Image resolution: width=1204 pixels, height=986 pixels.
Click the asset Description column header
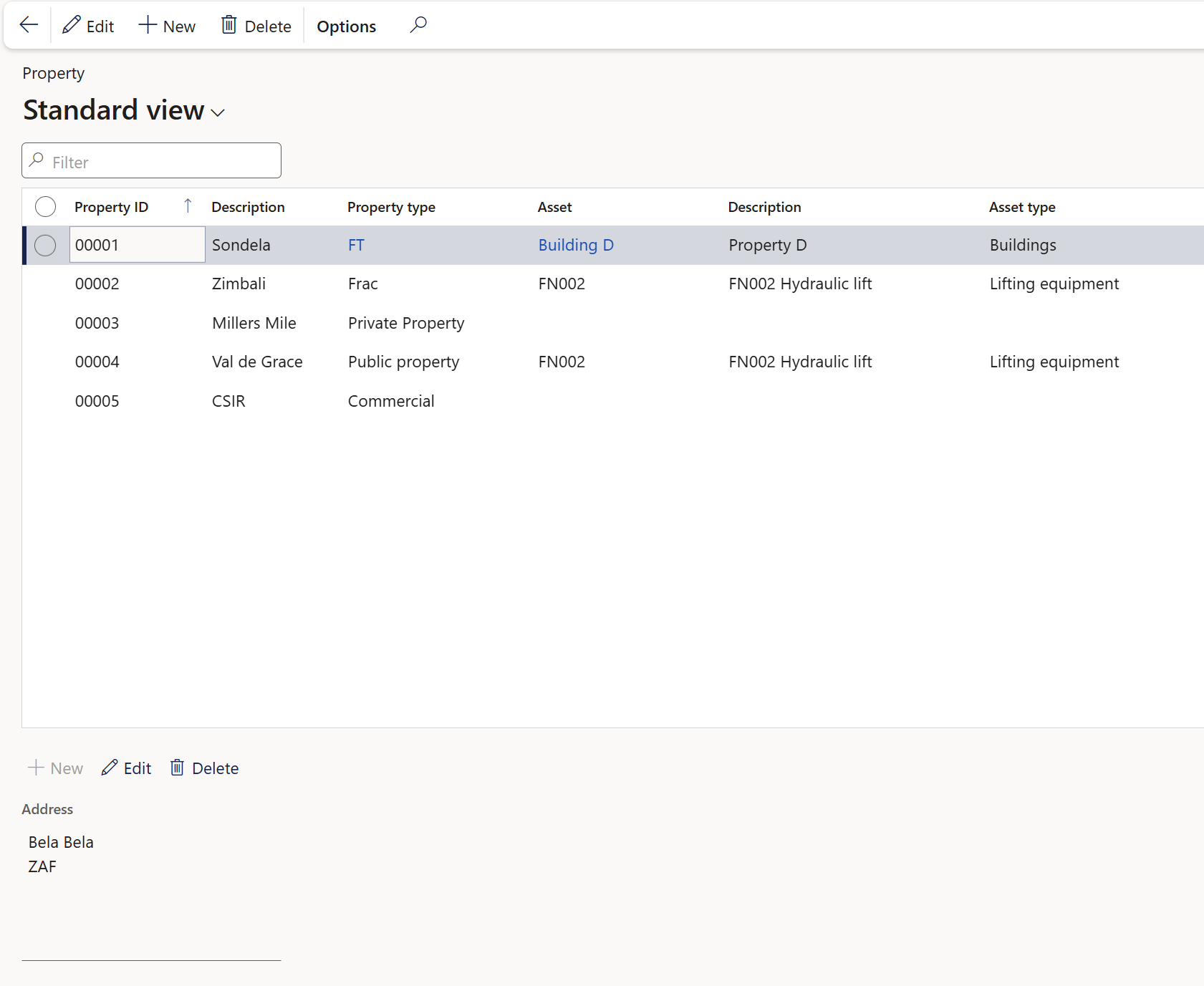point(764,207)
